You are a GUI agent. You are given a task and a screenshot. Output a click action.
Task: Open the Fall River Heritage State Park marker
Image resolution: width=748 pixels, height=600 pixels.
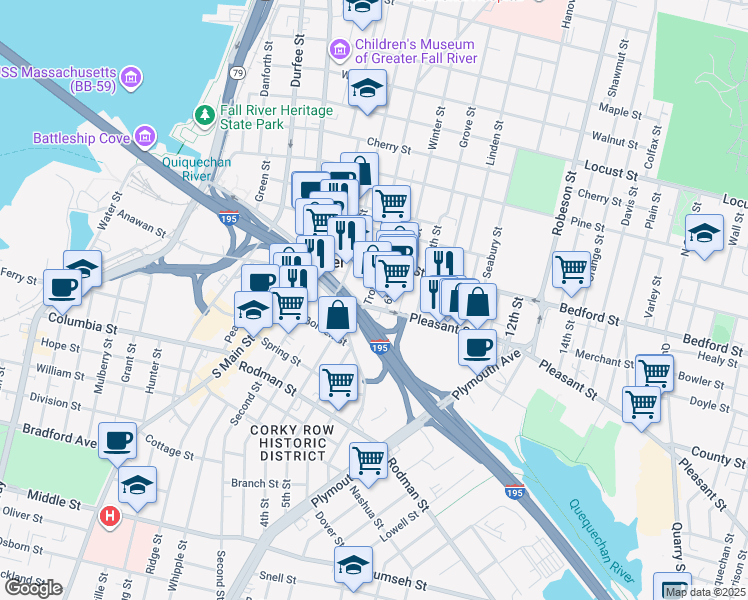point(205,116)
